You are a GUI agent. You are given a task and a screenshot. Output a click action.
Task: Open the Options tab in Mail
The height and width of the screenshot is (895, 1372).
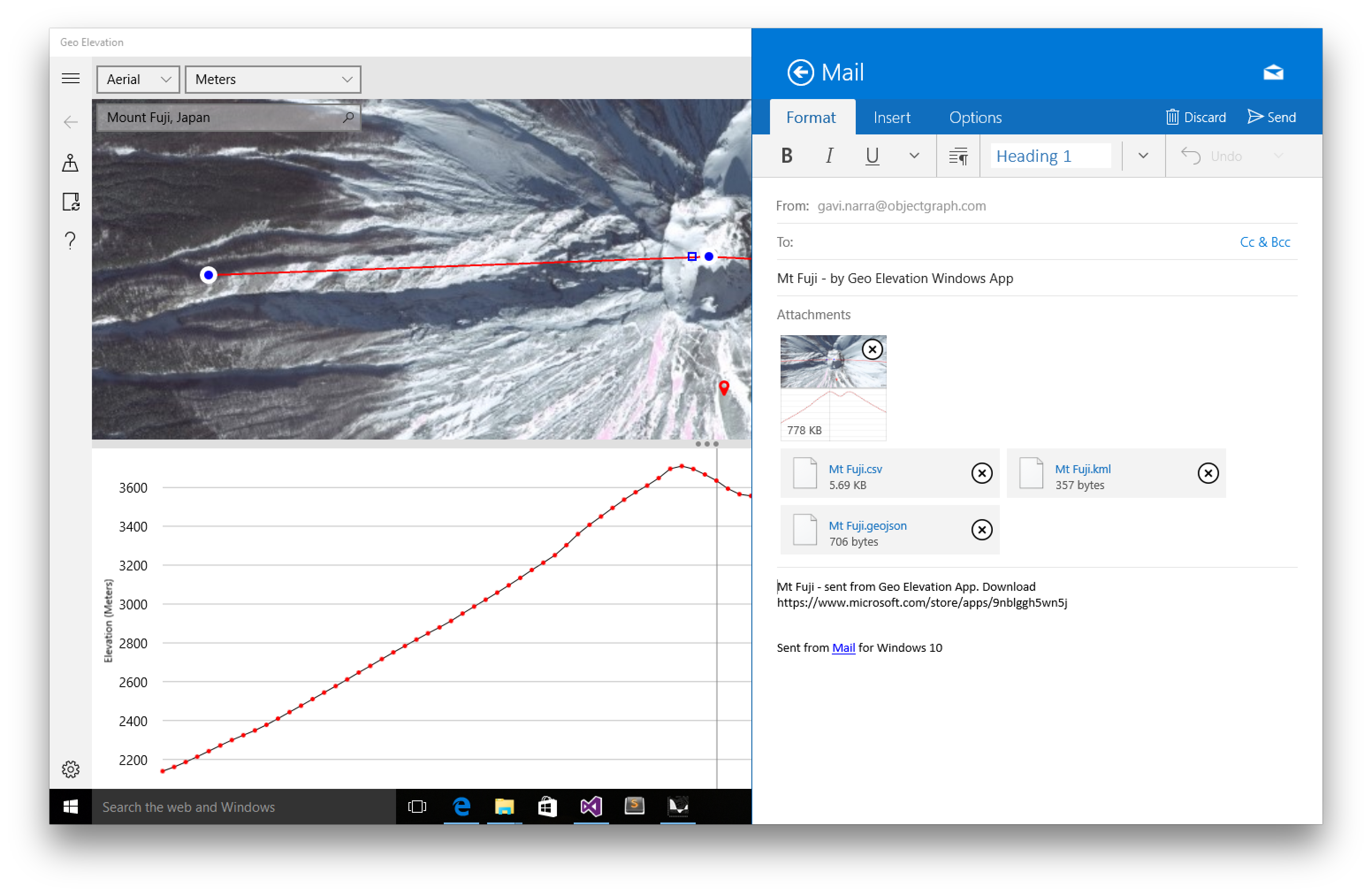point(976,117)
